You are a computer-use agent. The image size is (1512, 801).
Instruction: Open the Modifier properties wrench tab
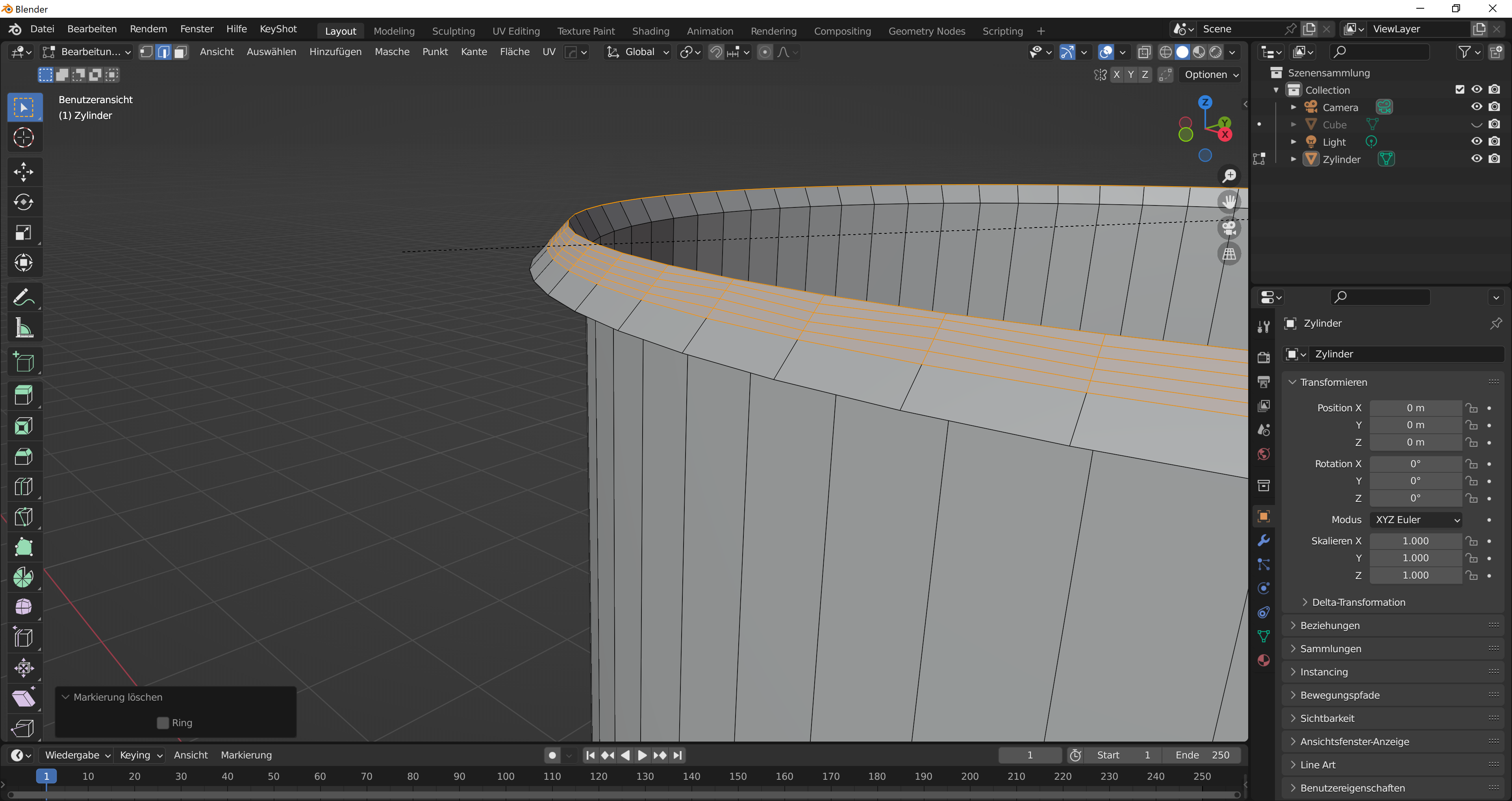1264,540
